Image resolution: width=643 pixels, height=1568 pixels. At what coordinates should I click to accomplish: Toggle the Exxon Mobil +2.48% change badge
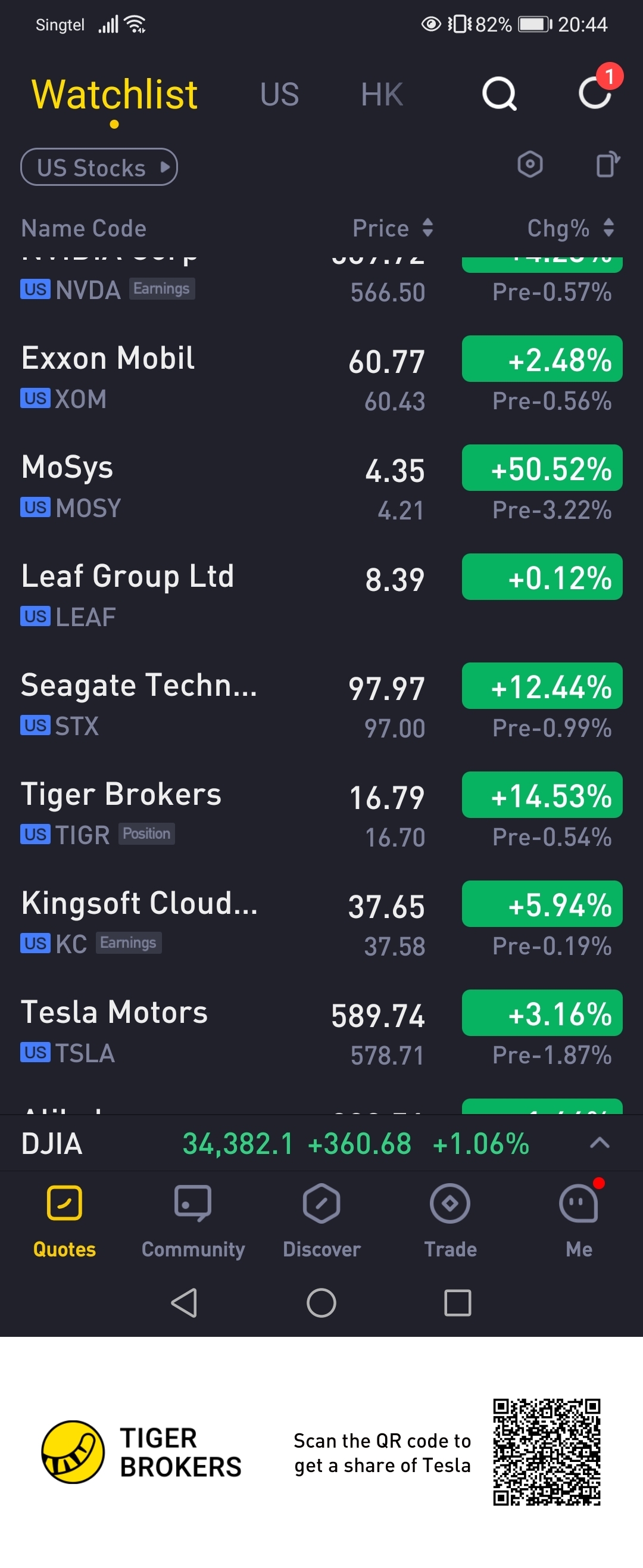click(x=542, y=359)
